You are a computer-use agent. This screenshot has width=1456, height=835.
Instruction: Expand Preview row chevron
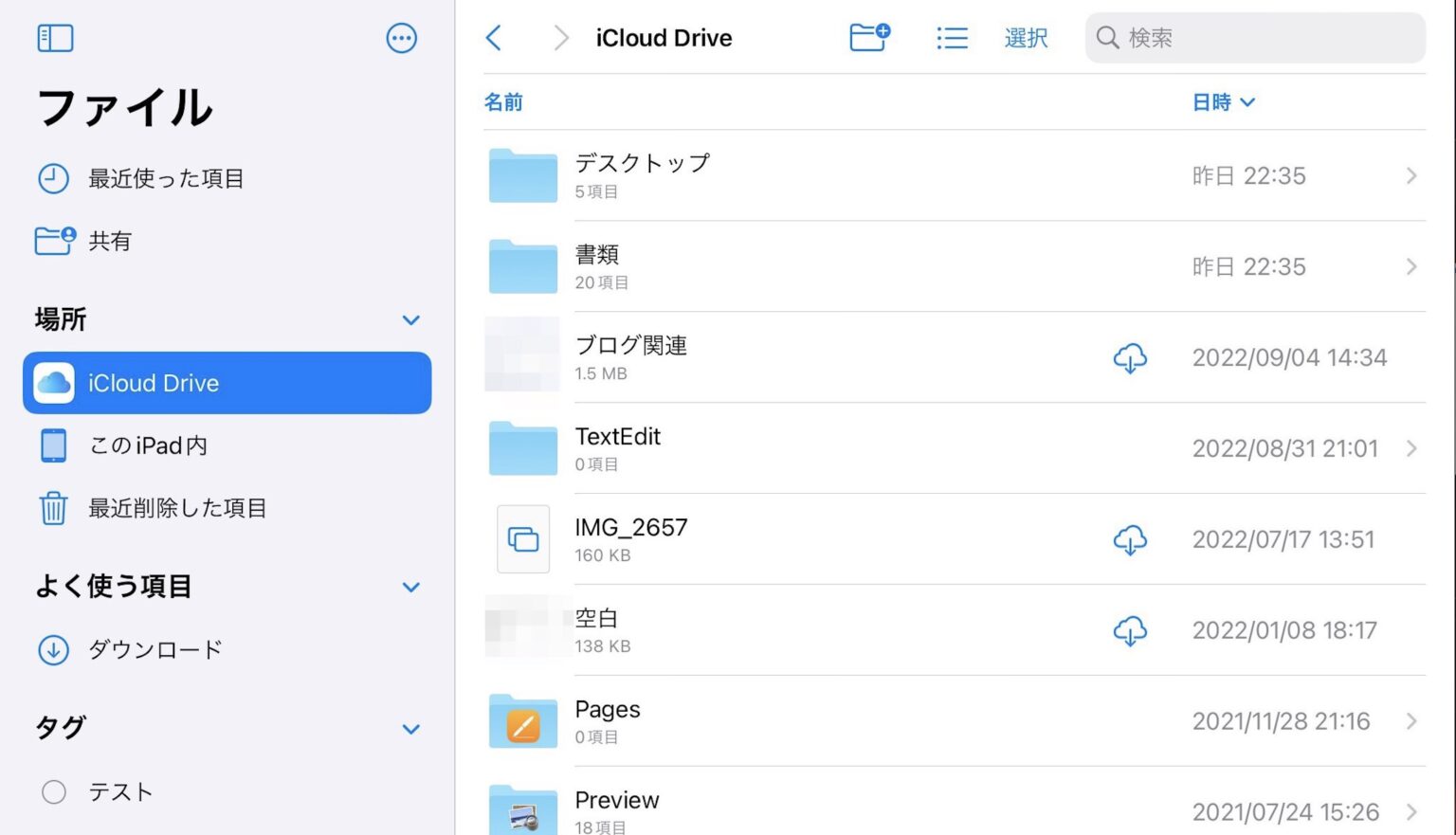pyautogui.click(x=1411, y=812)
